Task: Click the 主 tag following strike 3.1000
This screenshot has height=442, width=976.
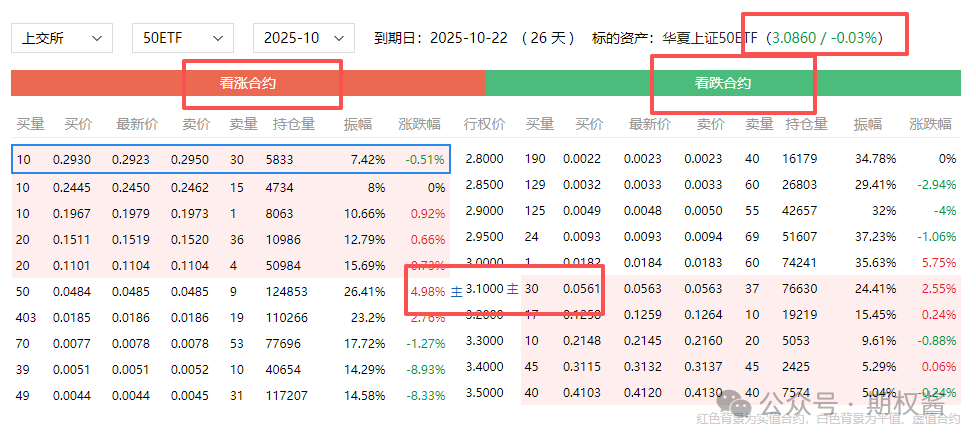Action: pos(512,289)
